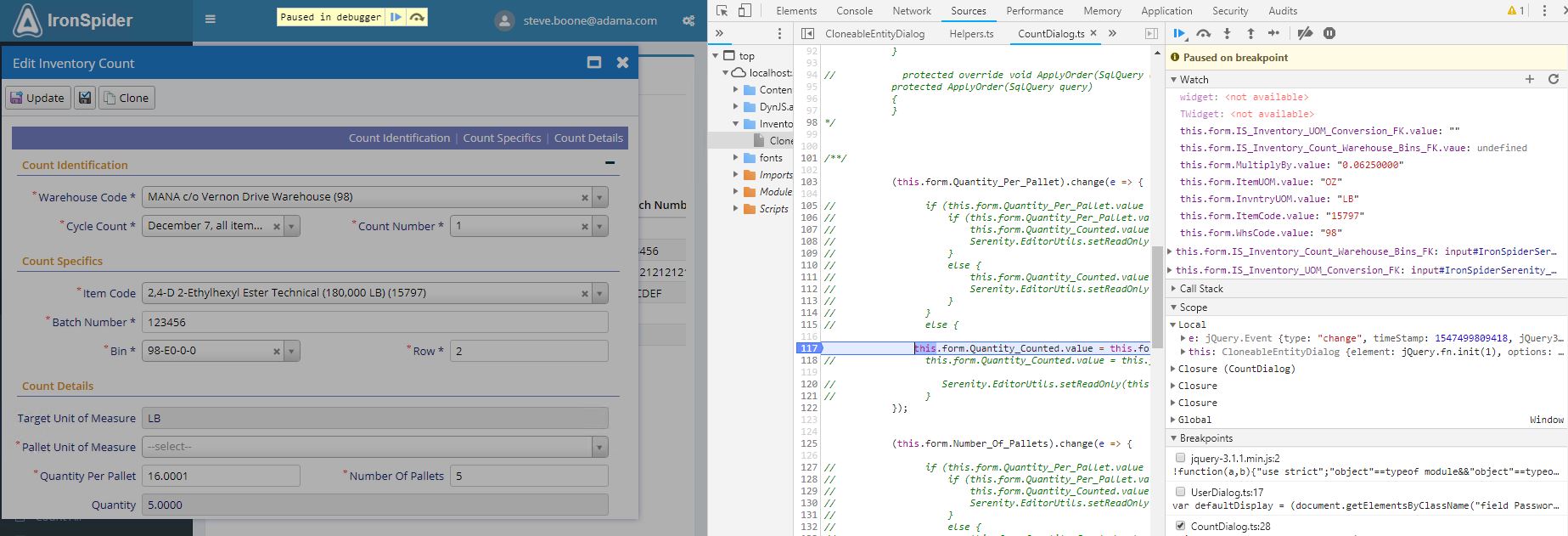This screenshot has height=536, width=1568.
Task: Resume script execution in DevTools
Action: [x=1179, y=33]
